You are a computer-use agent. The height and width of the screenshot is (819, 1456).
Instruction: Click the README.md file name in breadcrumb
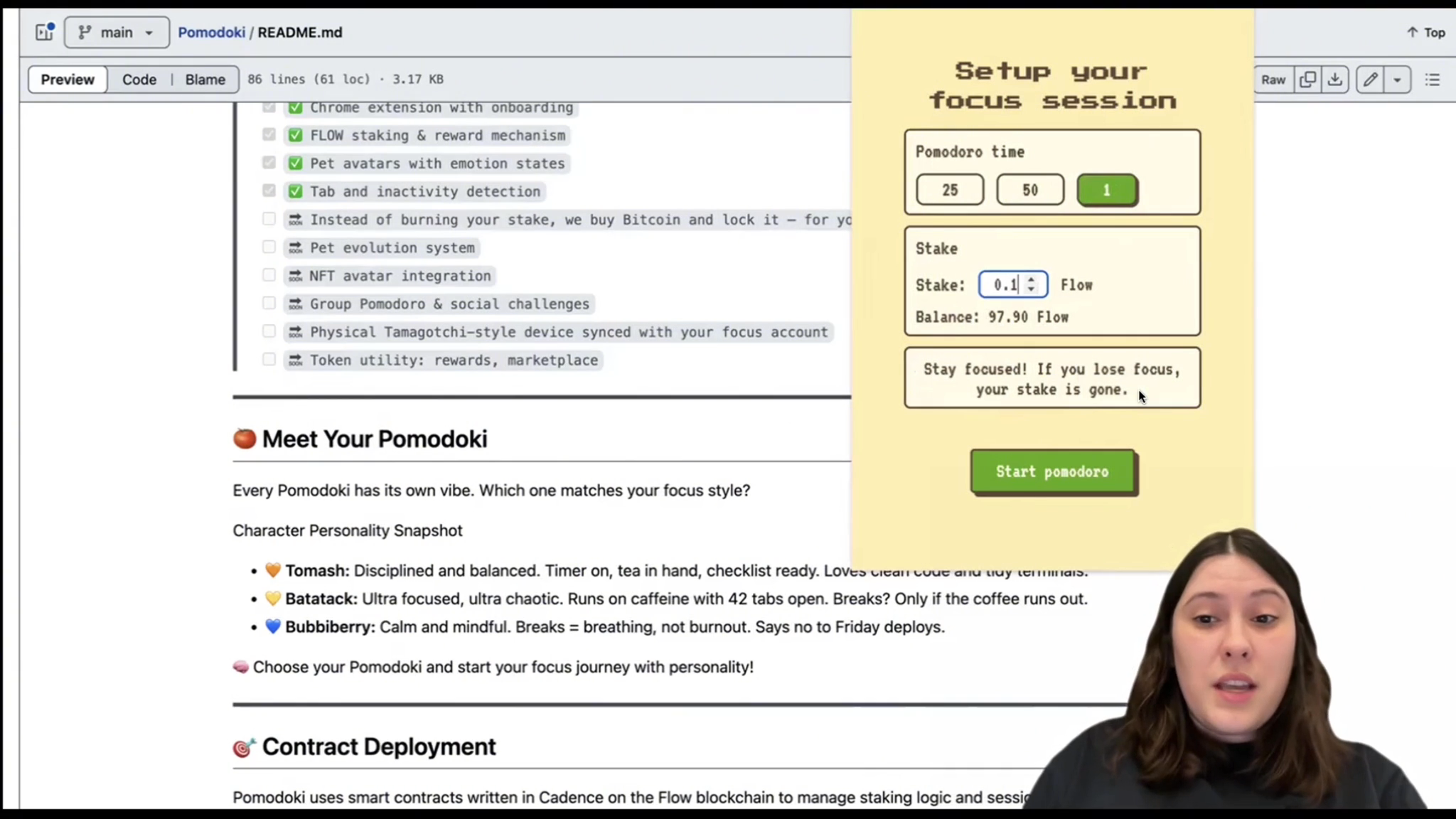(x=300, y=32)
